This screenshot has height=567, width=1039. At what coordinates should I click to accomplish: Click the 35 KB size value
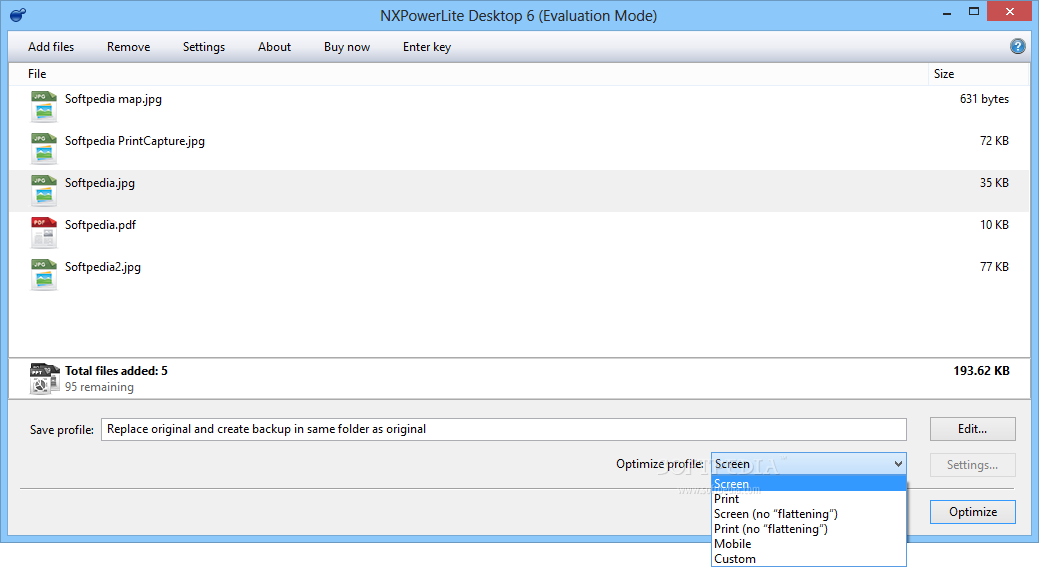[x=994, y=183]
